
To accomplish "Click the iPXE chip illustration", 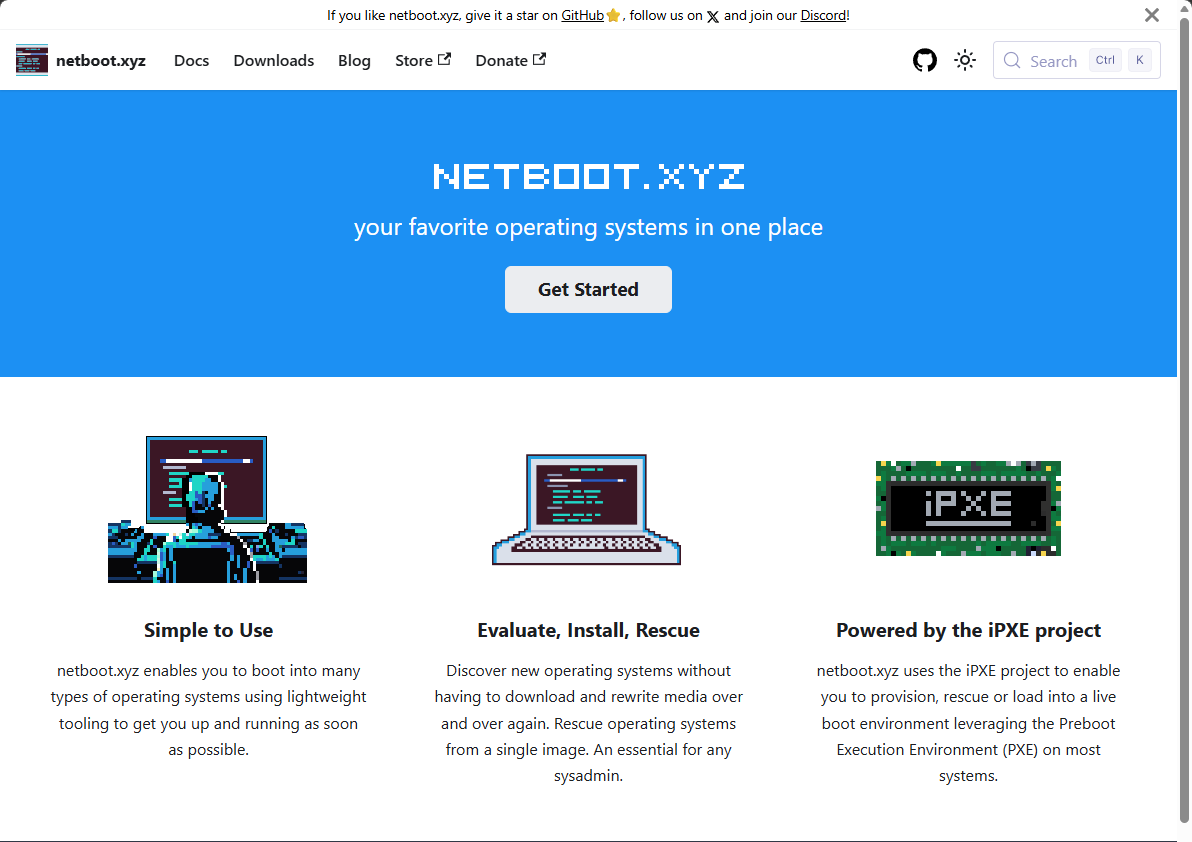I will click(x=968, y=508).
